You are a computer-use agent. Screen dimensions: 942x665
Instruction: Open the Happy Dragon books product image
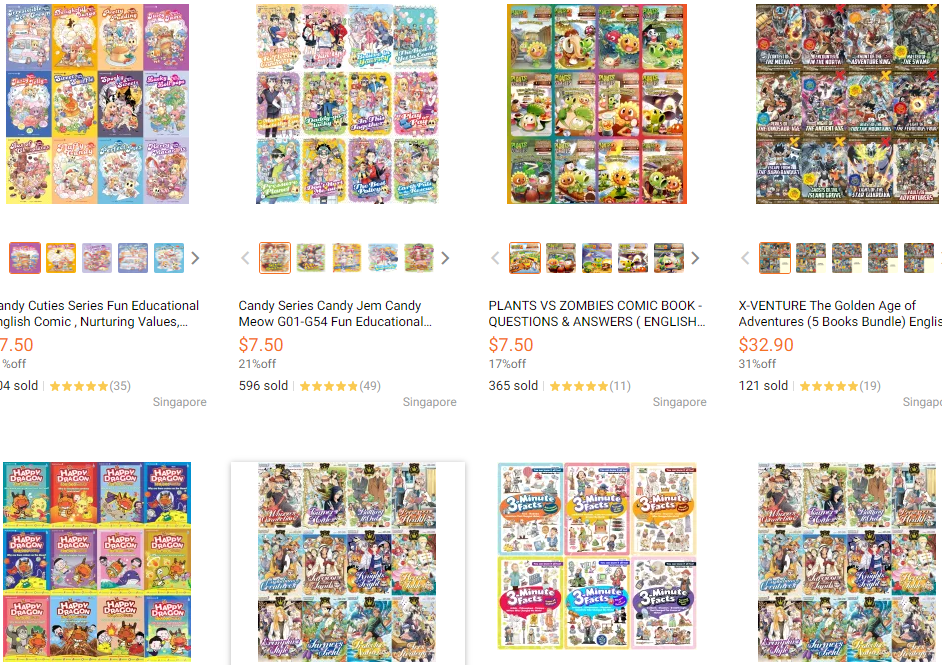click(x=97, y=562)
